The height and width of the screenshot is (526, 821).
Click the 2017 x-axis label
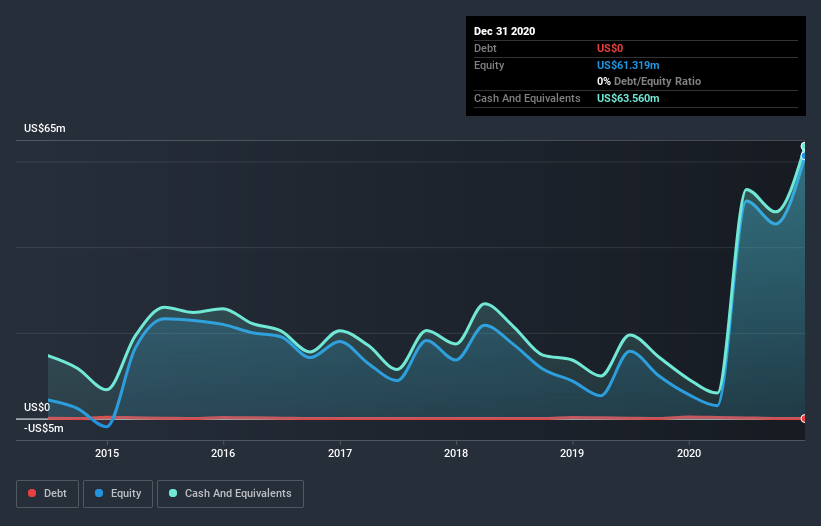point(340,453)
